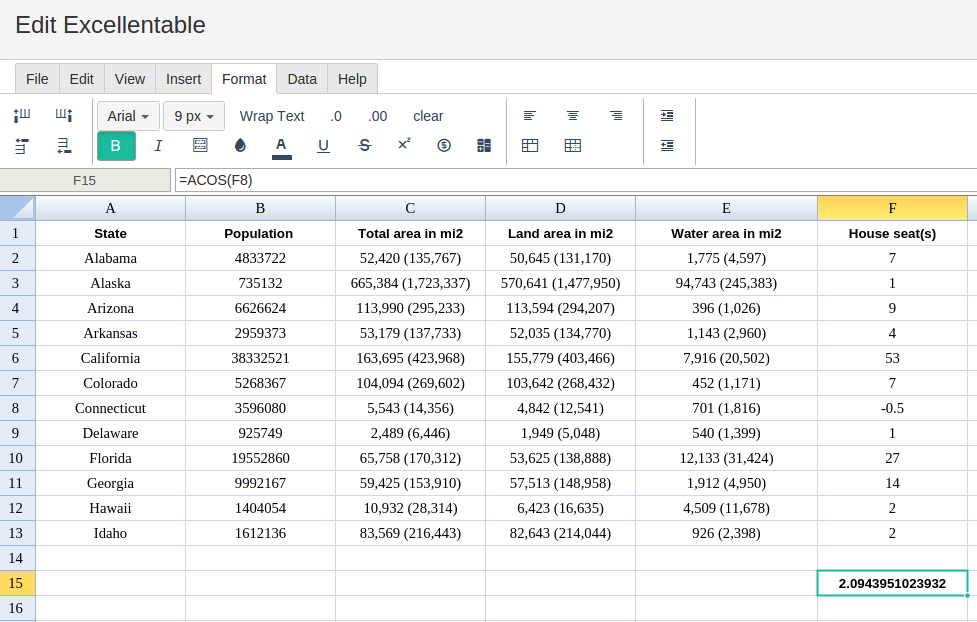Click the Wrap Text button
The image size is (977, 622).
tap(272, 116)
